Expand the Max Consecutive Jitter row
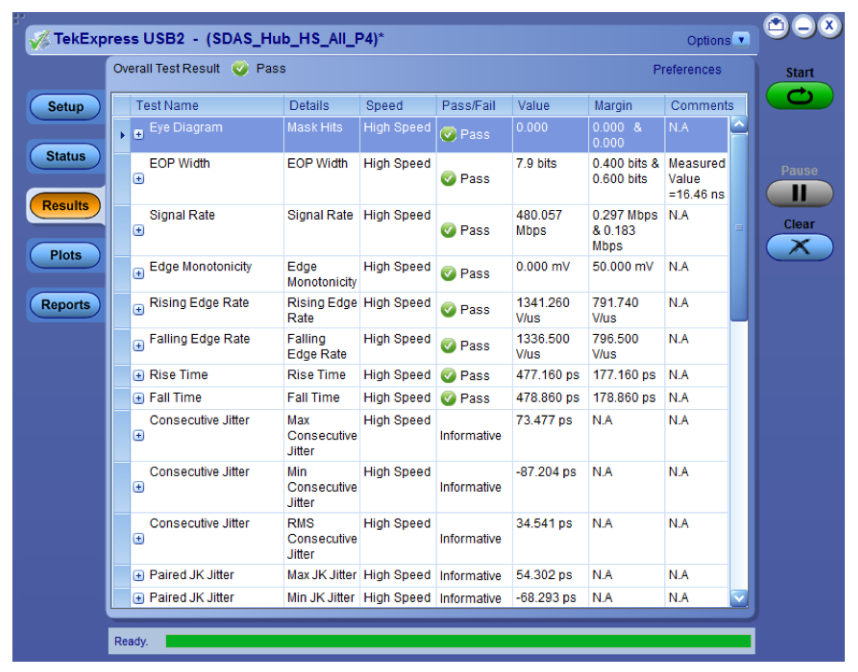The width and height of the screenshot is (858, 672). coord(138,436)
